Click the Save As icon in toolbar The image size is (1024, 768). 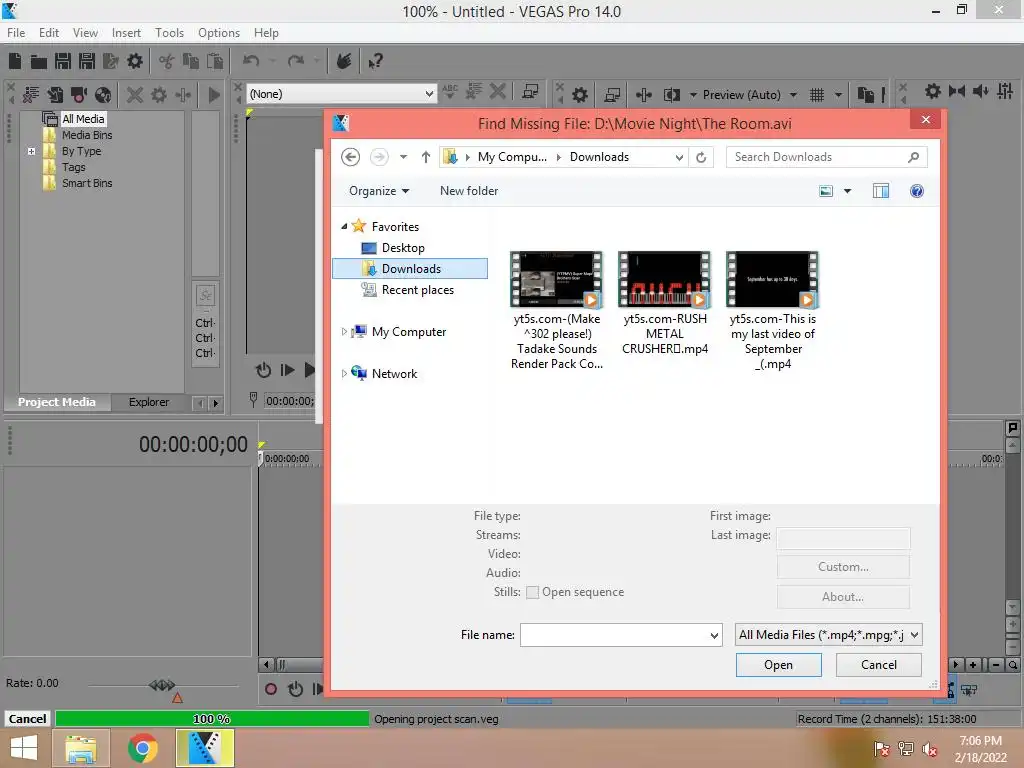click(87, 61)
